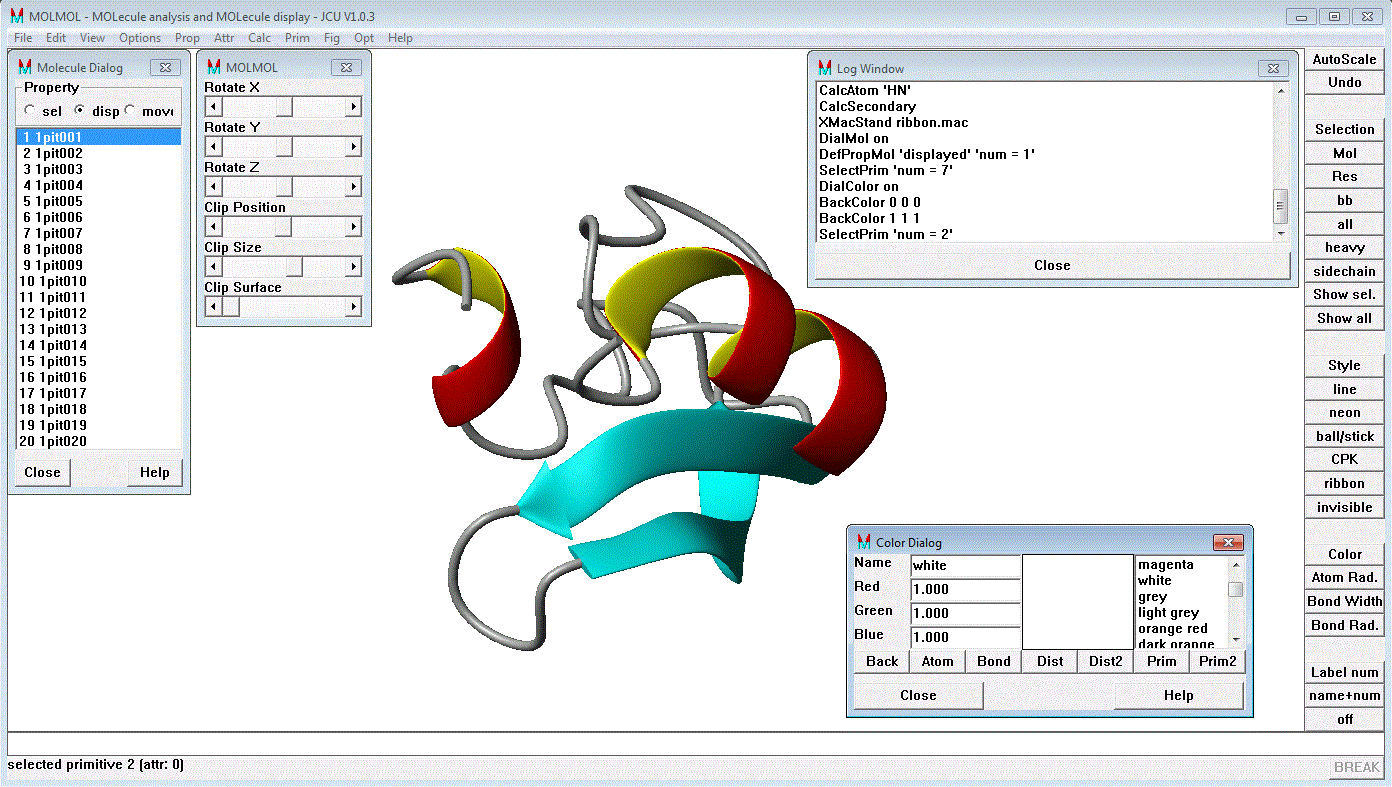Select sidechain atoms

(x=1343, y=271)
